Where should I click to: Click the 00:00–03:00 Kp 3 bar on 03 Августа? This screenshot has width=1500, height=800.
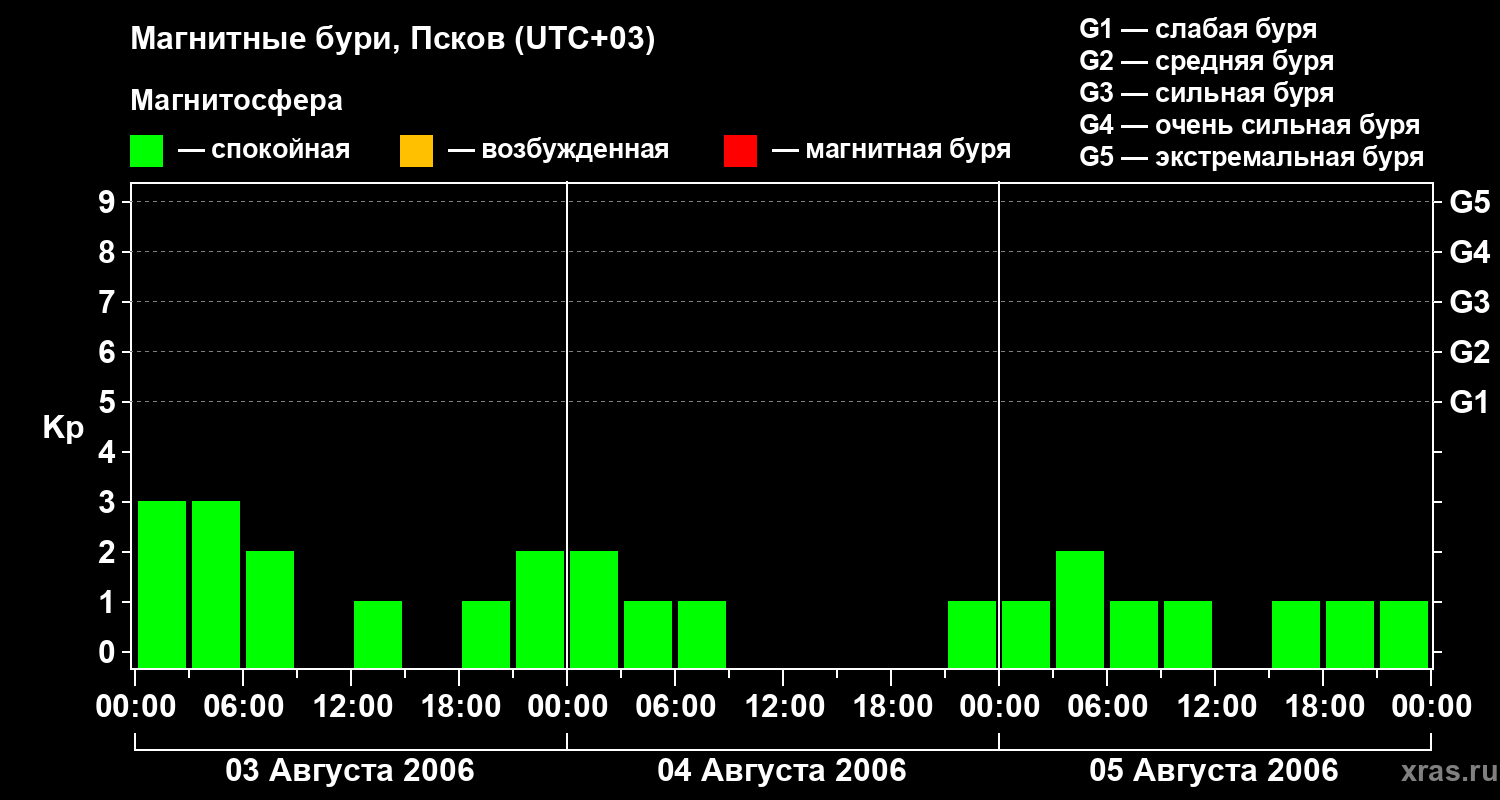point(162,584)
